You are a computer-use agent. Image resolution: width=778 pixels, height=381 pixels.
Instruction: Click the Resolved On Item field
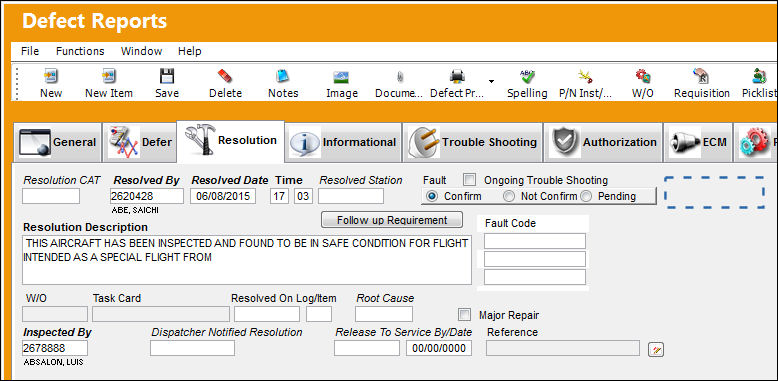[x=319, y=314]
